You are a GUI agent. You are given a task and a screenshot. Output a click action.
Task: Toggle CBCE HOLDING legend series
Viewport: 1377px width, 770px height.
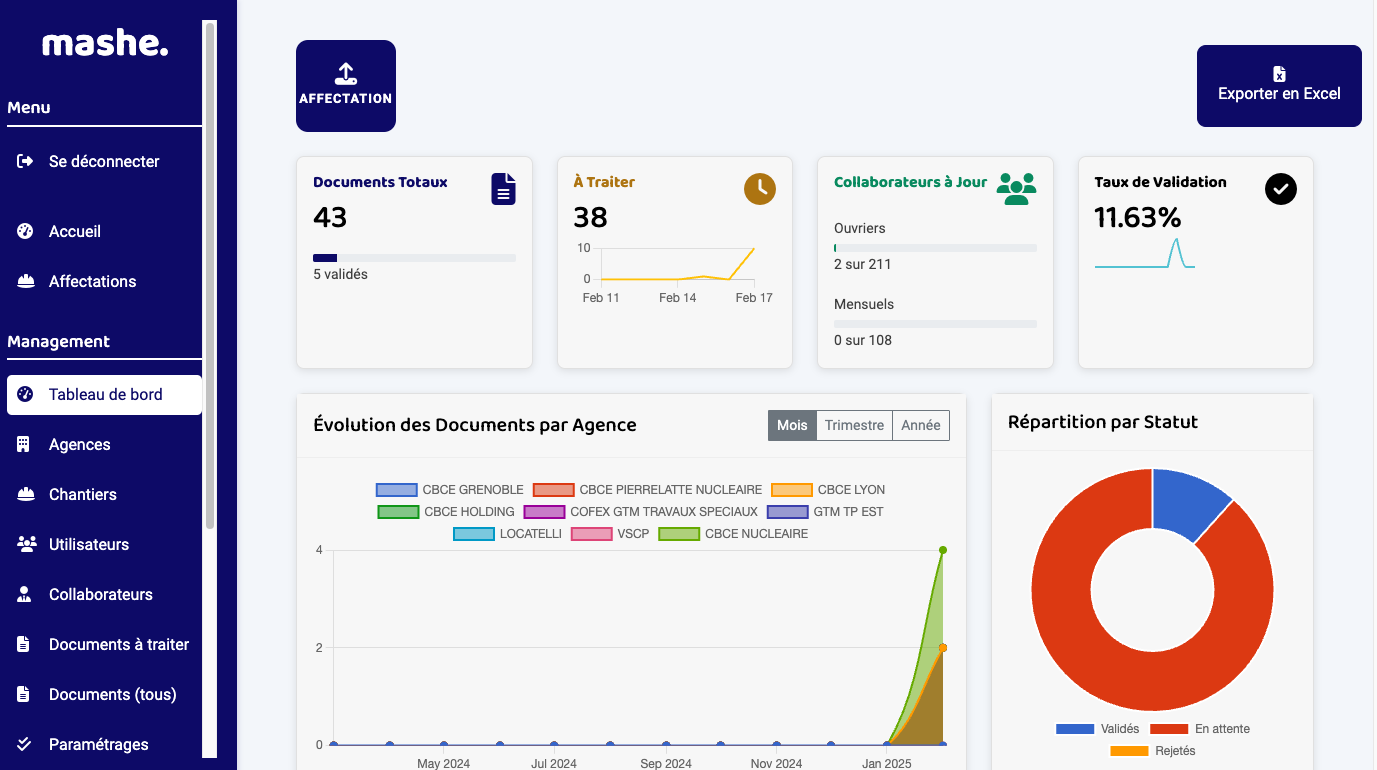tap(446, 512)
